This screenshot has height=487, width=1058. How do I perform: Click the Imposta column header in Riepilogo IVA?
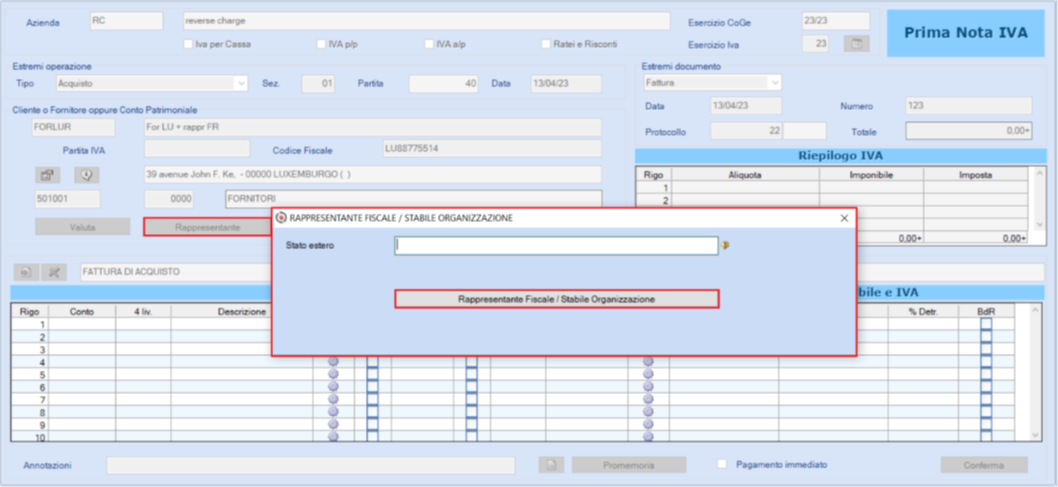(x=975, y=174)
